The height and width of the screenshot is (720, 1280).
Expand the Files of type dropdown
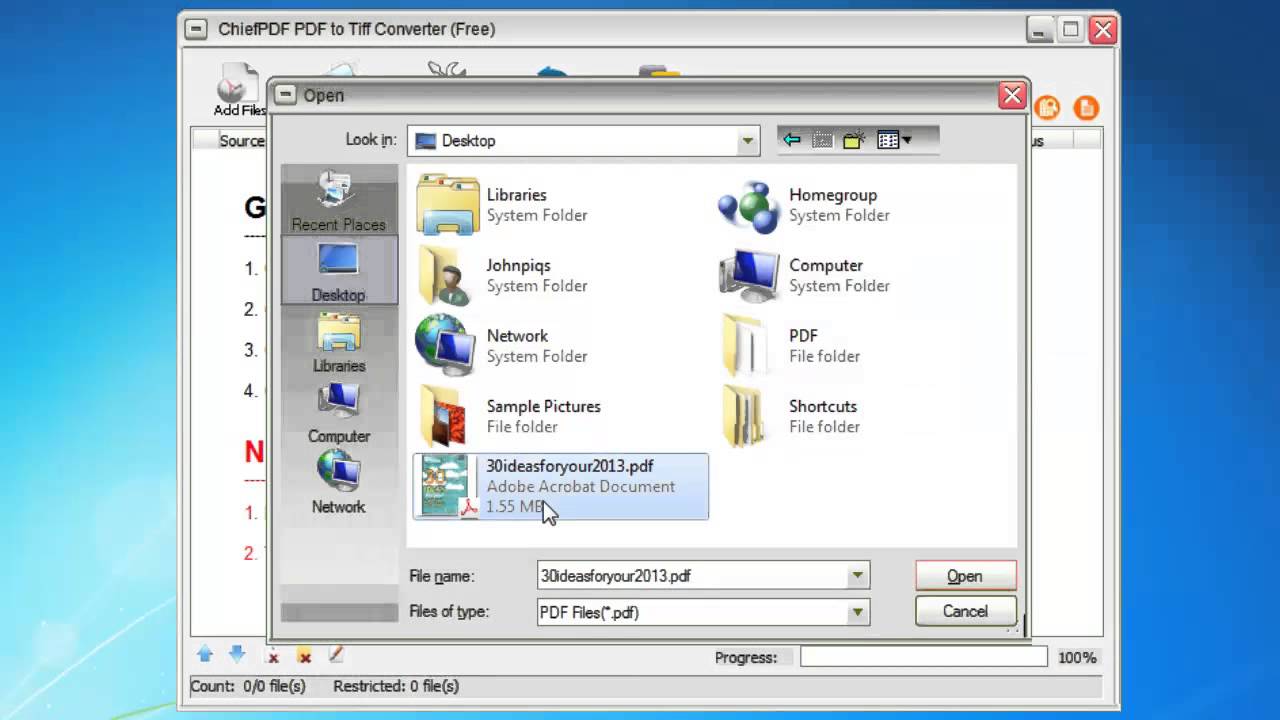[x=857, y=612]
